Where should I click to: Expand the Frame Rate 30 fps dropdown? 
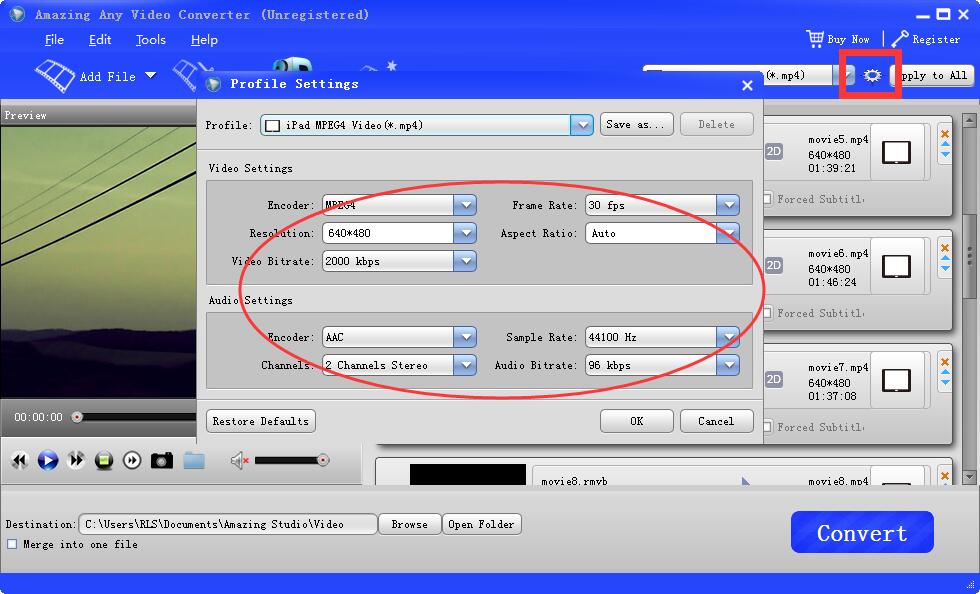[x=728, y=205]
